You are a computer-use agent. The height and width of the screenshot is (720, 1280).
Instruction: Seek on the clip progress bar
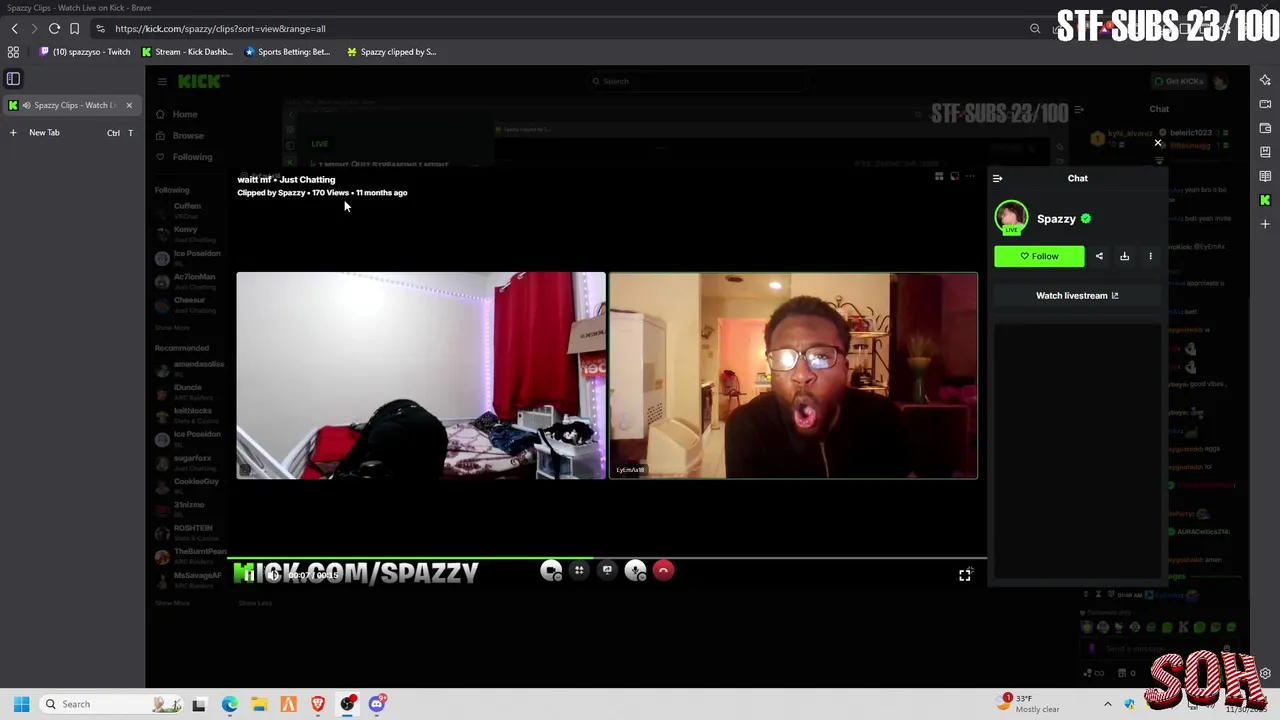tap(607, 558)
